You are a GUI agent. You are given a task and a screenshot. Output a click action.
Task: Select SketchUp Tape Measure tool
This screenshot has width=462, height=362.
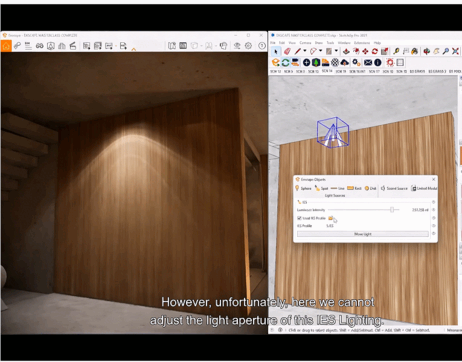tap(396, 51)
